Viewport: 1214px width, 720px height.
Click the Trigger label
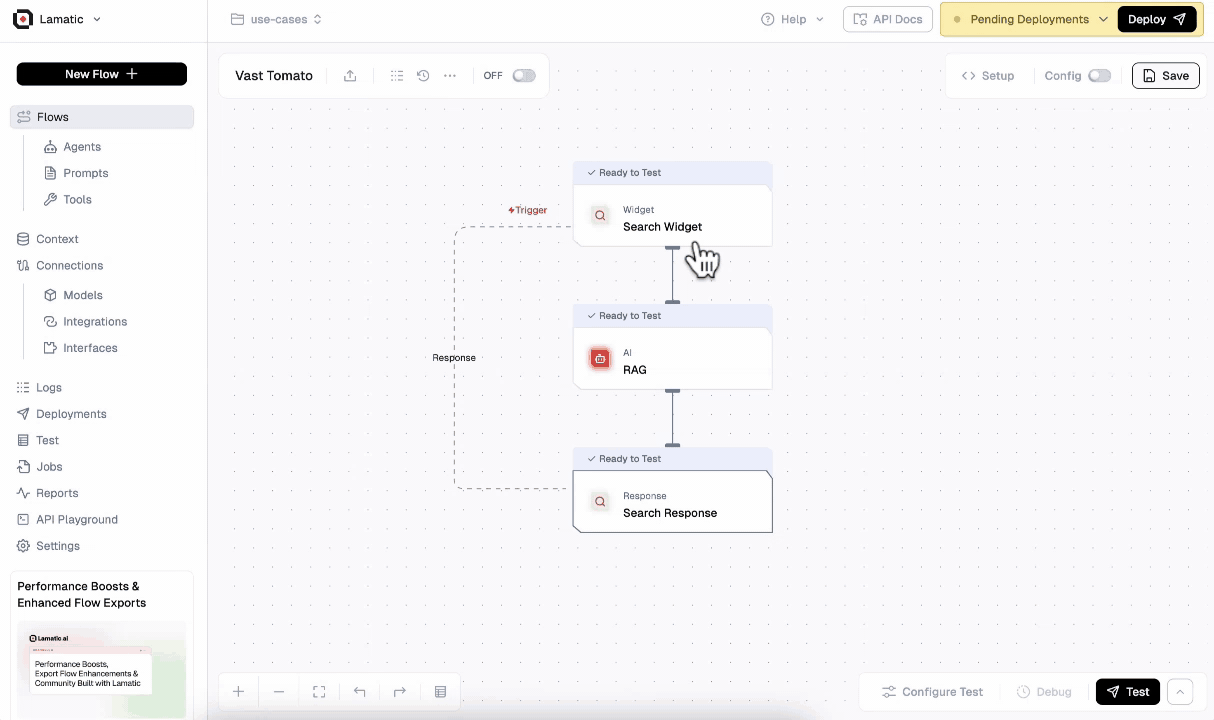click(528, 211)
